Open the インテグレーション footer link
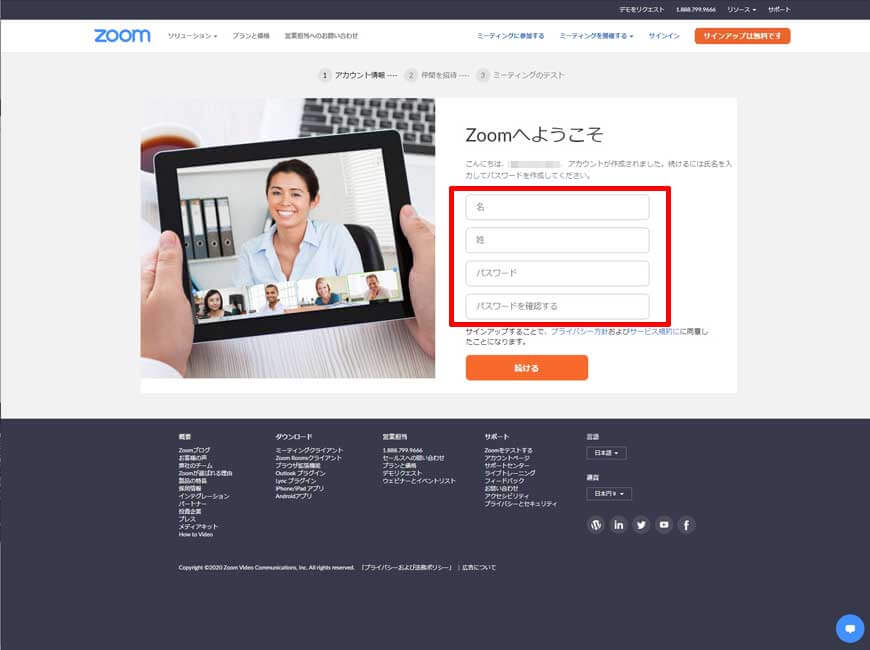Image resolution: width=870 pixels, height=650 pixels. 204,496
